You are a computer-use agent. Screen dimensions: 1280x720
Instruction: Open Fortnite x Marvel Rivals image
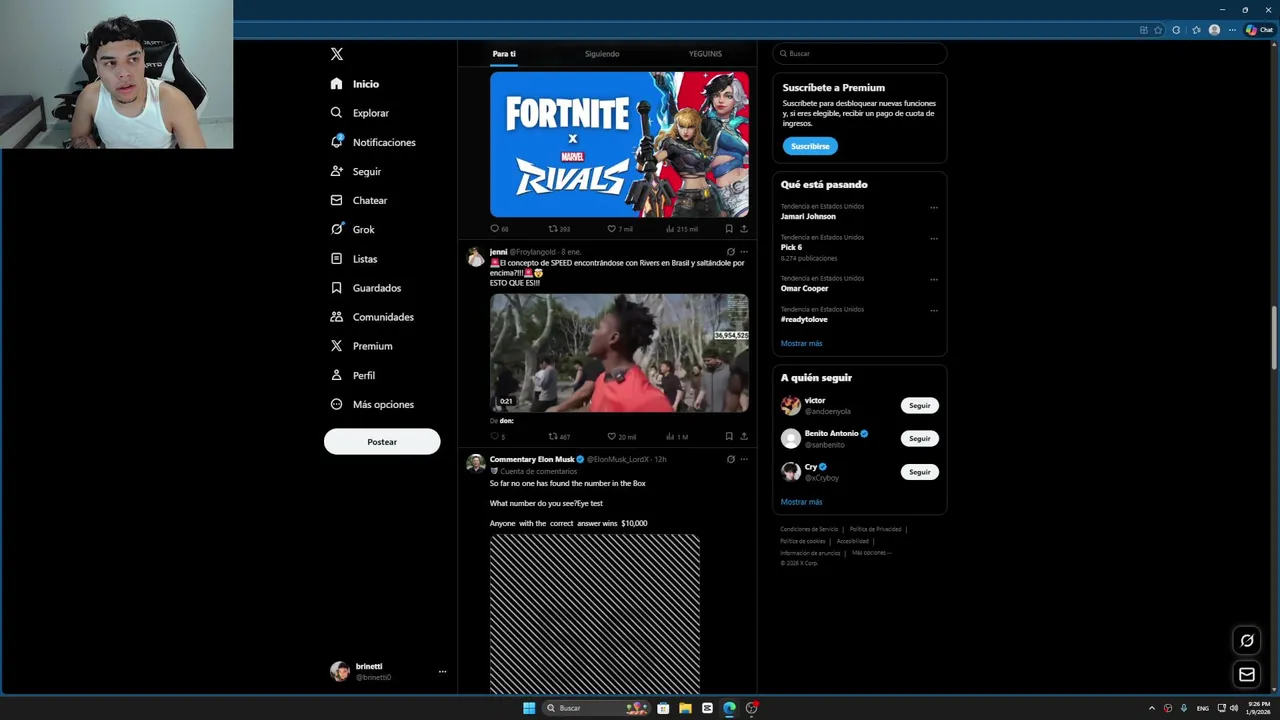(x=619, y=144)
